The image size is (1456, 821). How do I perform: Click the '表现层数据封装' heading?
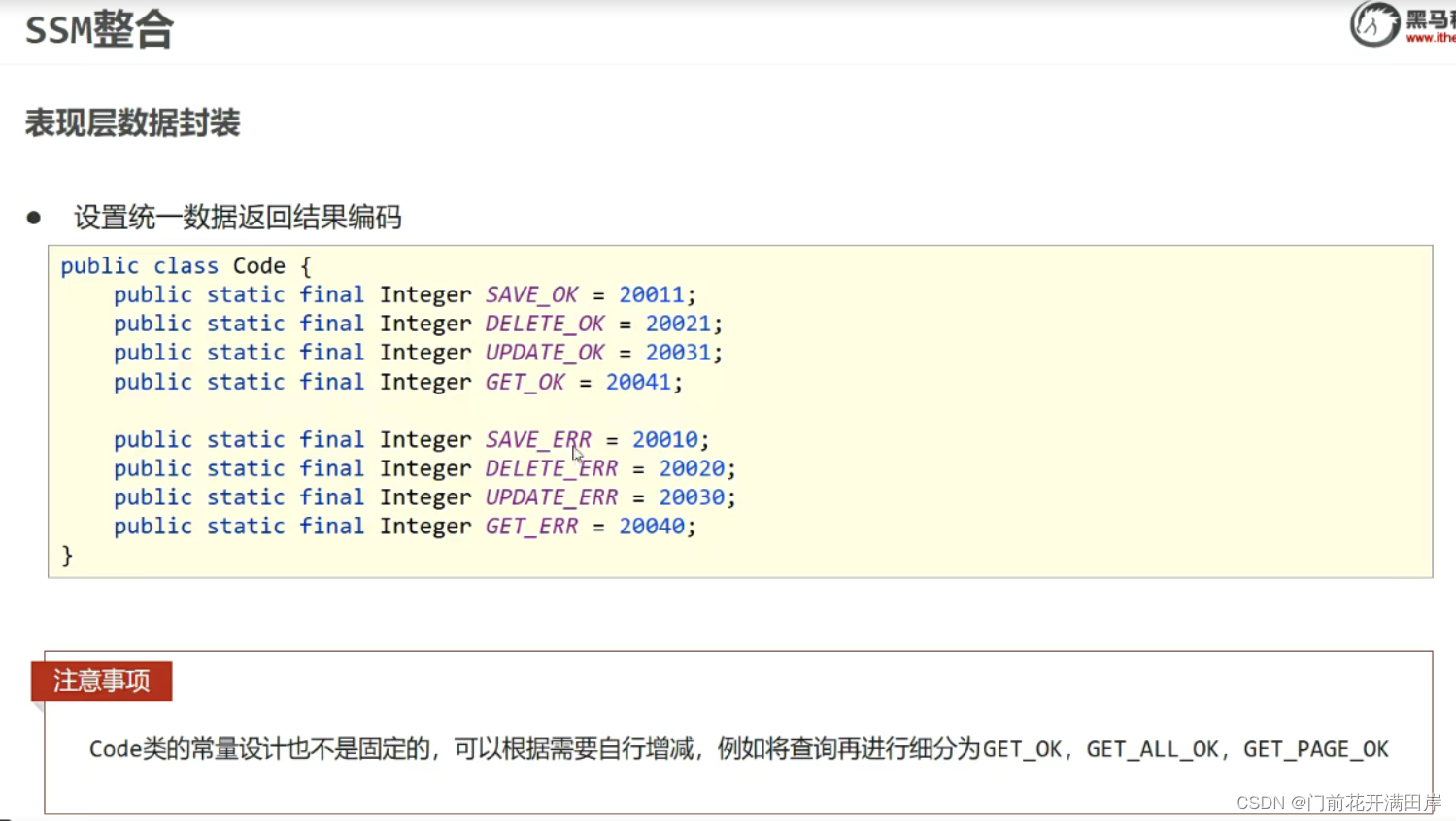132,123
